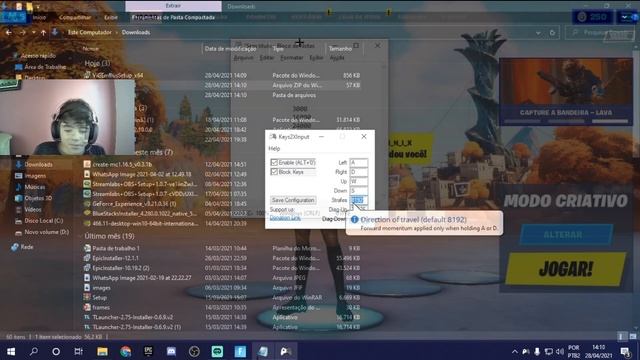Click Save Configuration button

293,200
